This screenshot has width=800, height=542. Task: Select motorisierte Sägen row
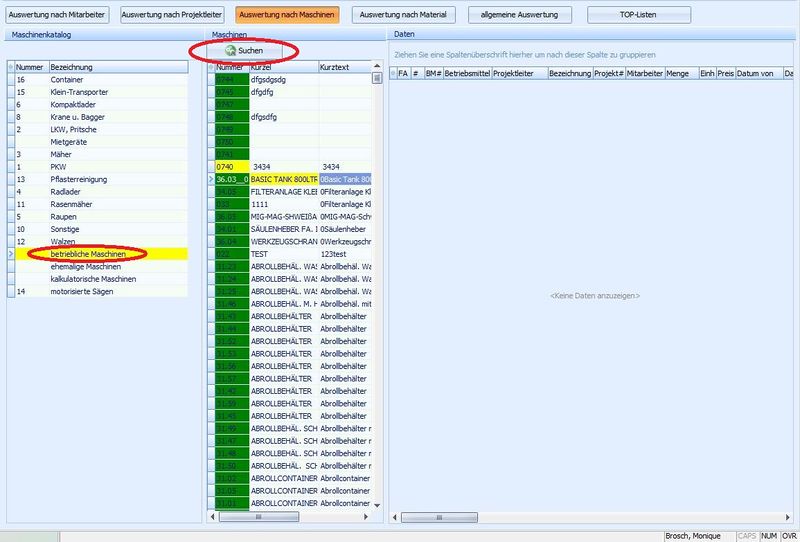tap(97, 291)
